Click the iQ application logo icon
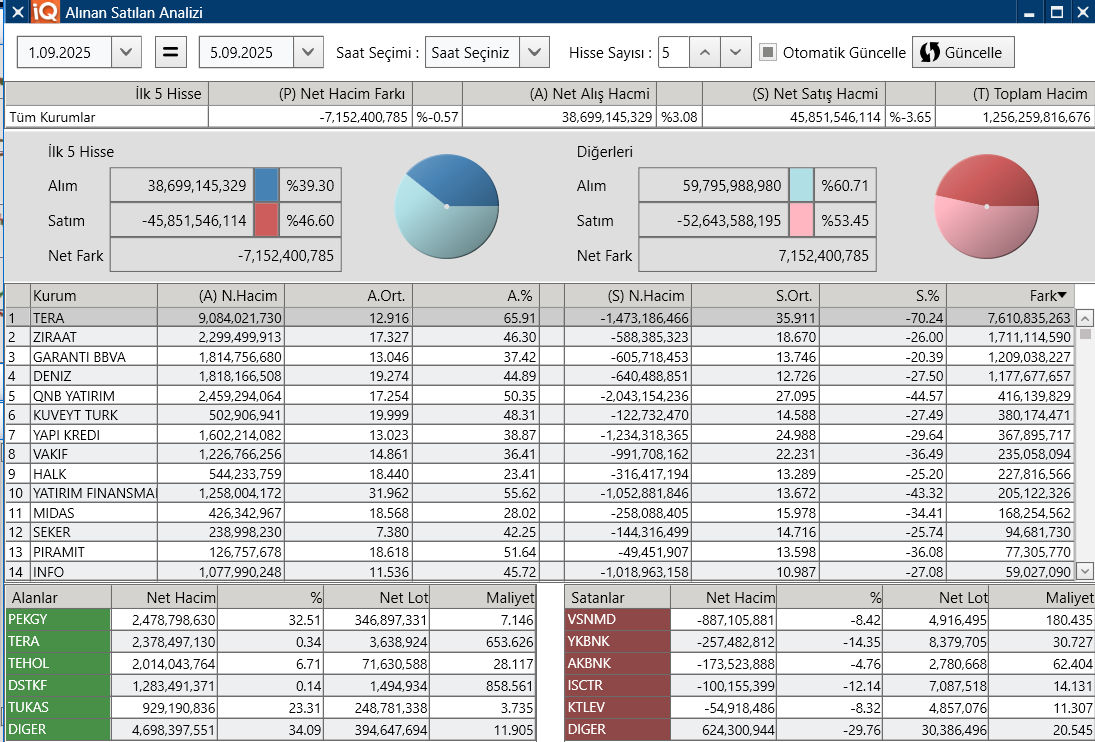 [45, 12]
